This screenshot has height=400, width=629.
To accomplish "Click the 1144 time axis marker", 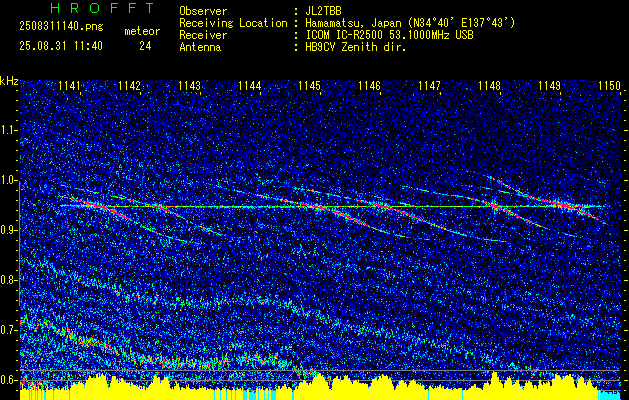I will (250, 86).
